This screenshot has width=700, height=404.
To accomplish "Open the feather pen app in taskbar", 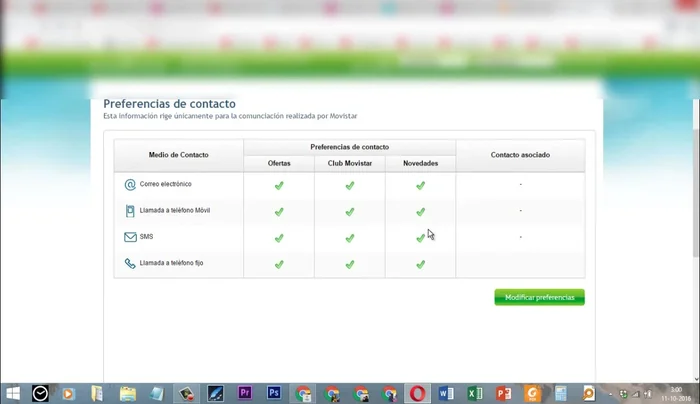I will pyautogui.click(x=215, y=393).
